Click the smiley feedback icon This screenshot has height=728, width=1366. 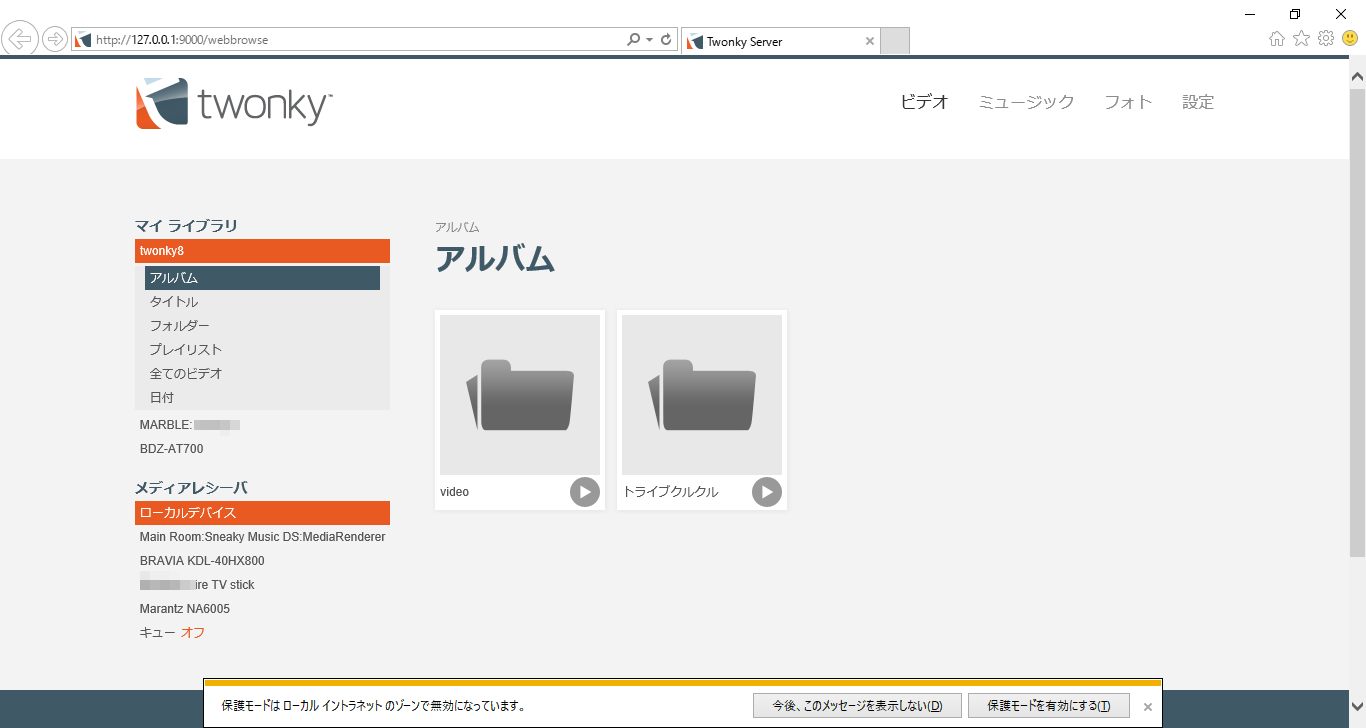1350,39
